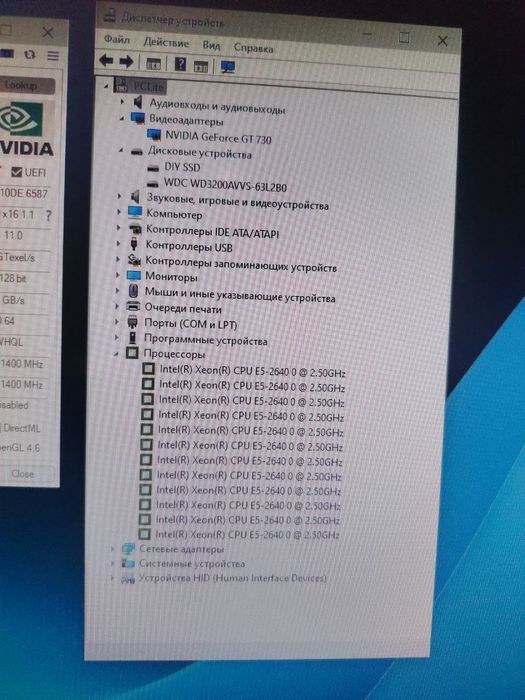Click the network icon beside Сетевые адаптеры
Image resolution: width=525 pixels, height=700 pixels.
pyautogui.click(x=129, y=548)
